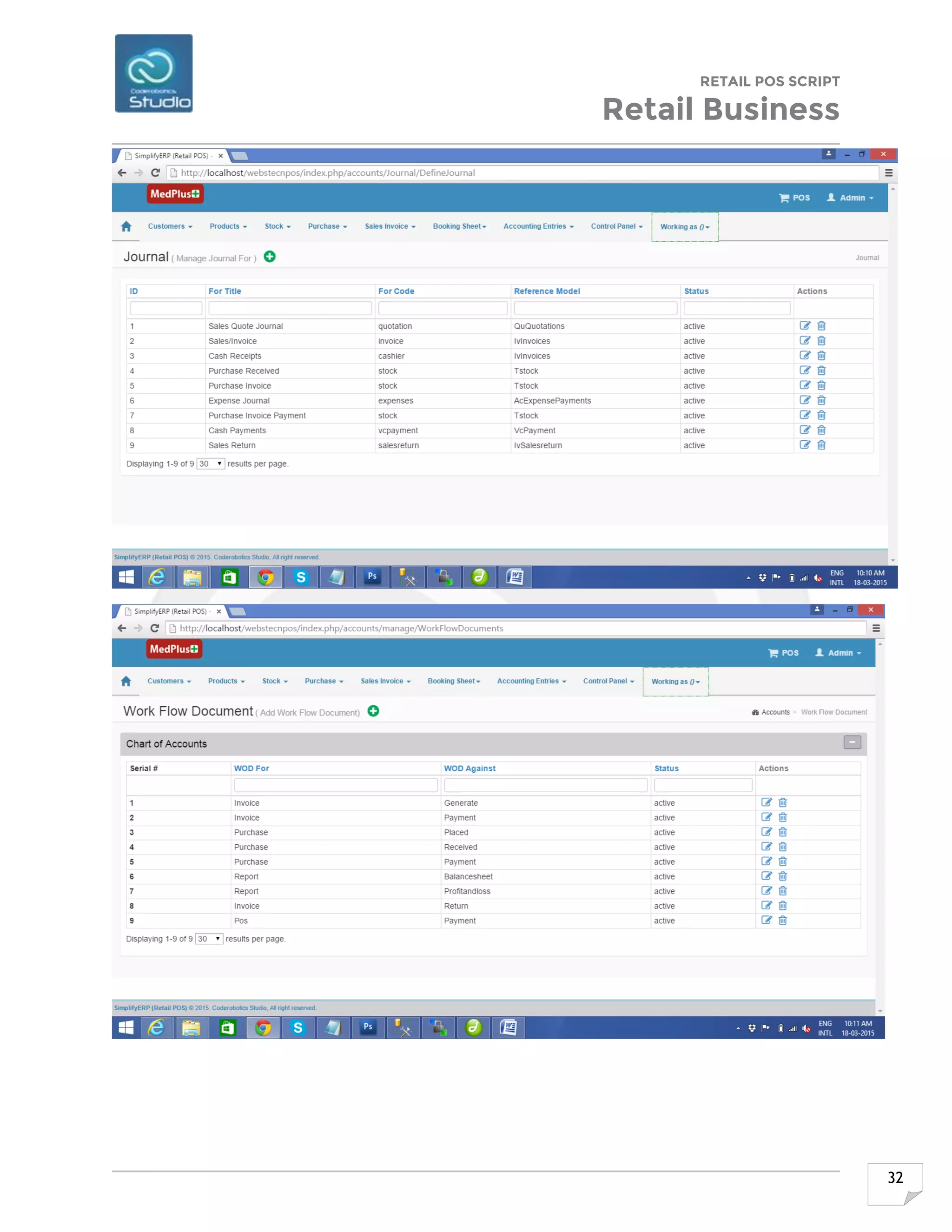The width and height of the screenshot is (952, 1232).
Task: Delete the Invoice Generate workflow row
Action: [783, 802]
